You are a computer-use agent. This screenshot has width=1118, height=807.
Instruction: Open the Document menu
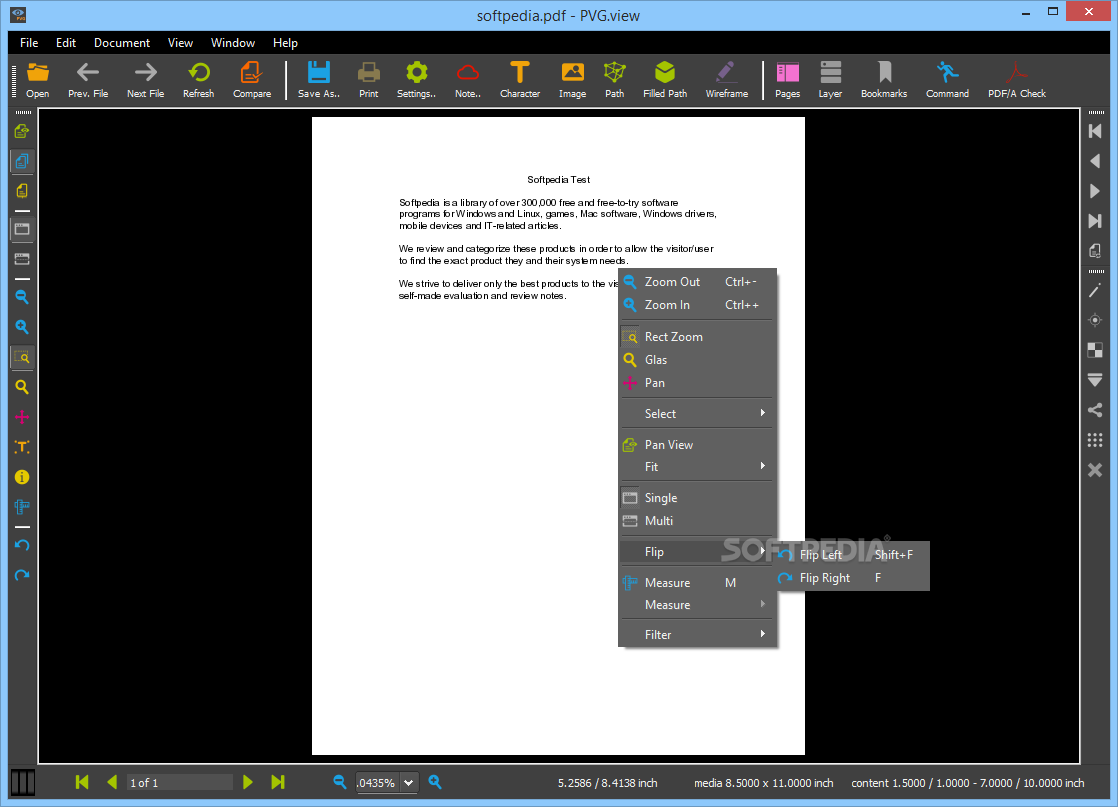122,43
